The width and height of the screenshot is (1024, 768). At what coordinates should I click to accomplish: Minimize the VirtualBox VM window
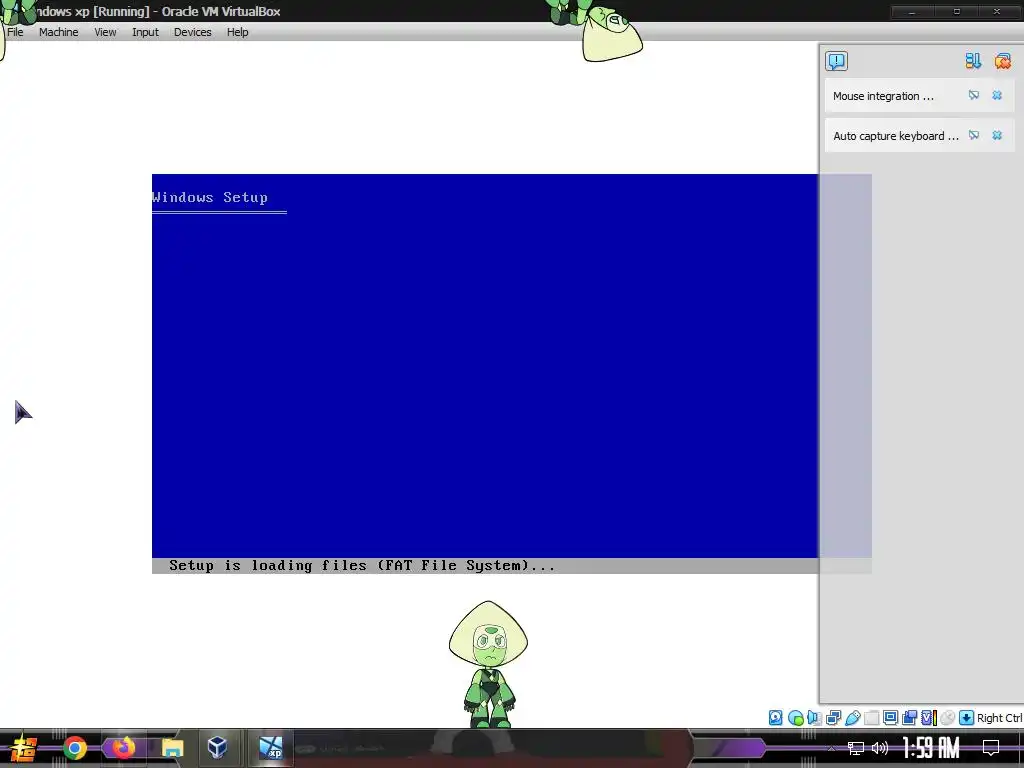[912, 12]
